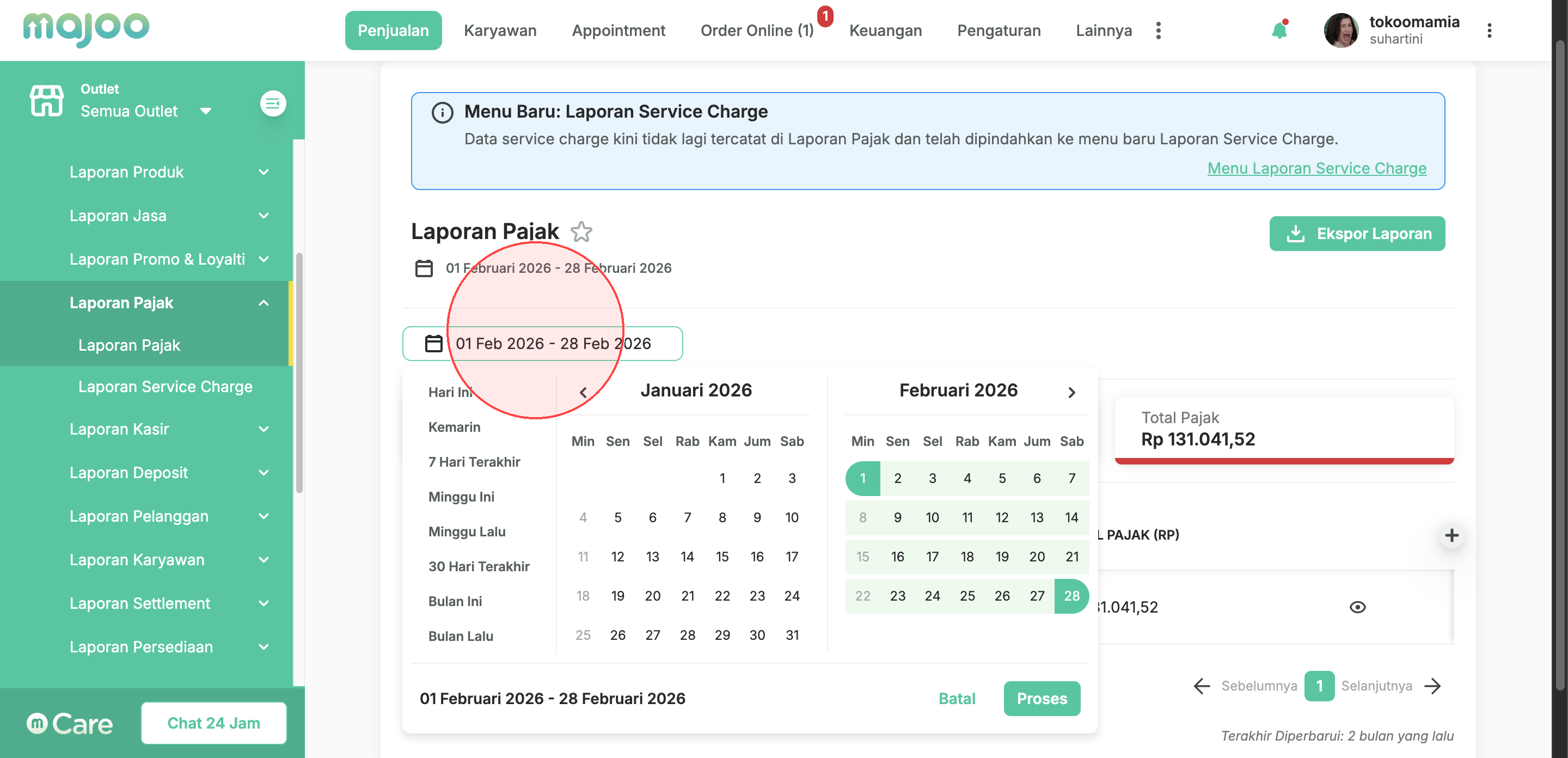Viewport: 1568px width, 758px height.
Task: Click the date range input field
Action: pos(542,344)
